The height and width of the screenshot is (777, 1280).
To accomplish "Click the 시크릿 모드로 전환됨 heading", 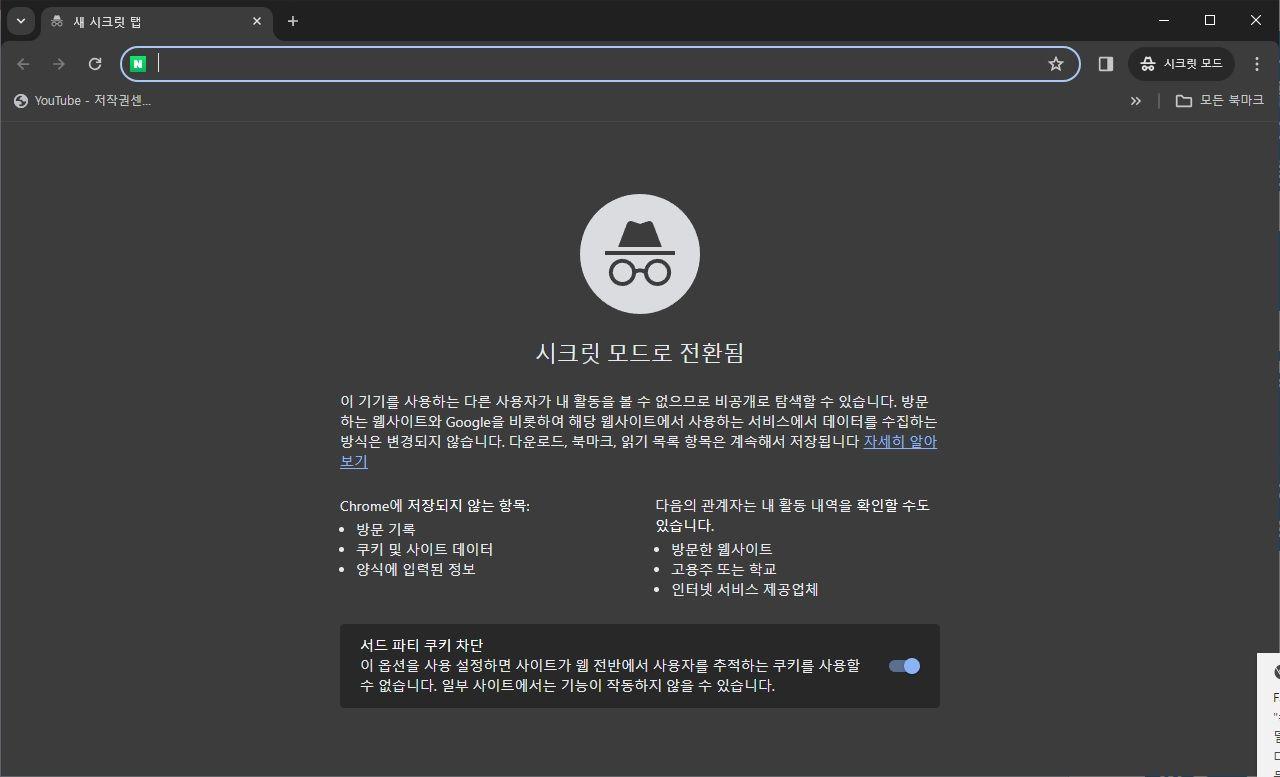I will click(640, 353).
